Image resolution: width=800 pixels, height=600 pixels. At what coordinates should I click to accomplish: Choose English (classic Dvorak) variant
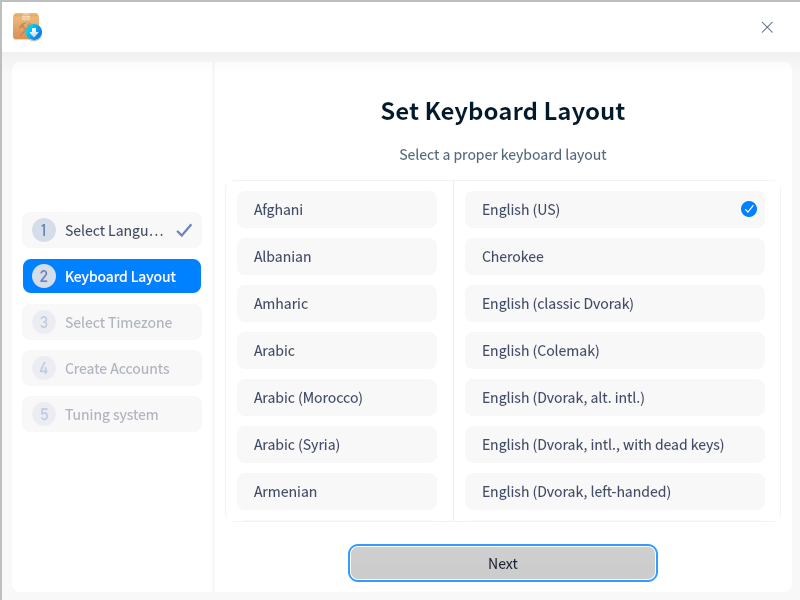pos(615,304)
